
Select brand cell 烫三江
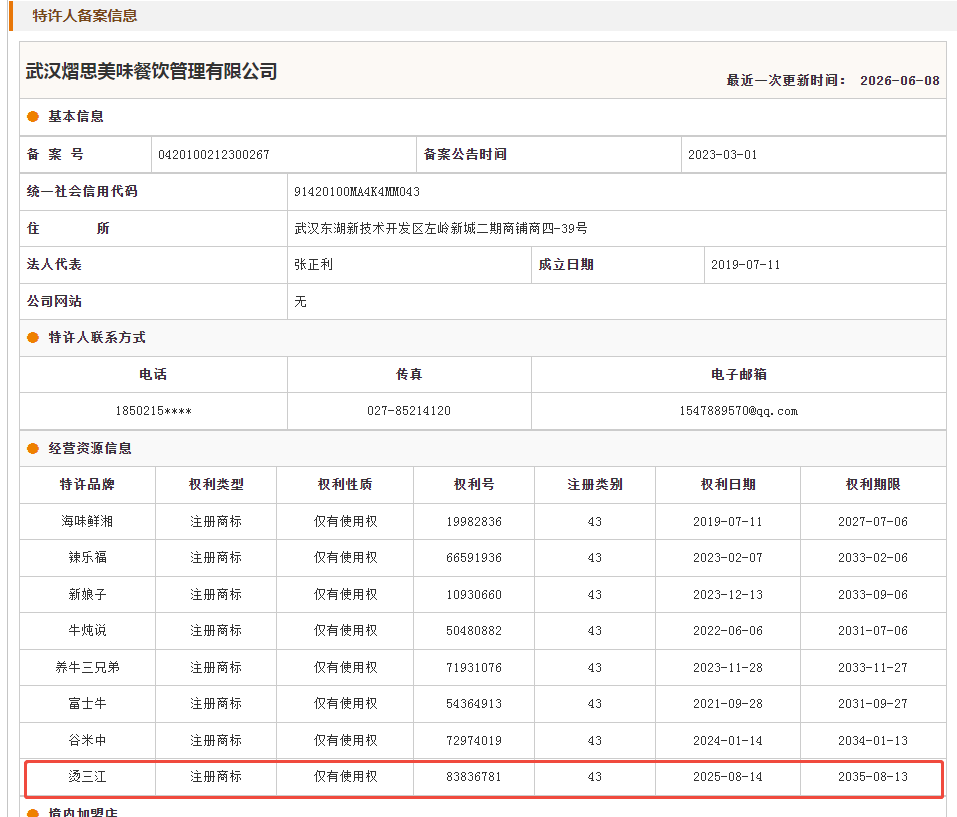coord(87,777)
